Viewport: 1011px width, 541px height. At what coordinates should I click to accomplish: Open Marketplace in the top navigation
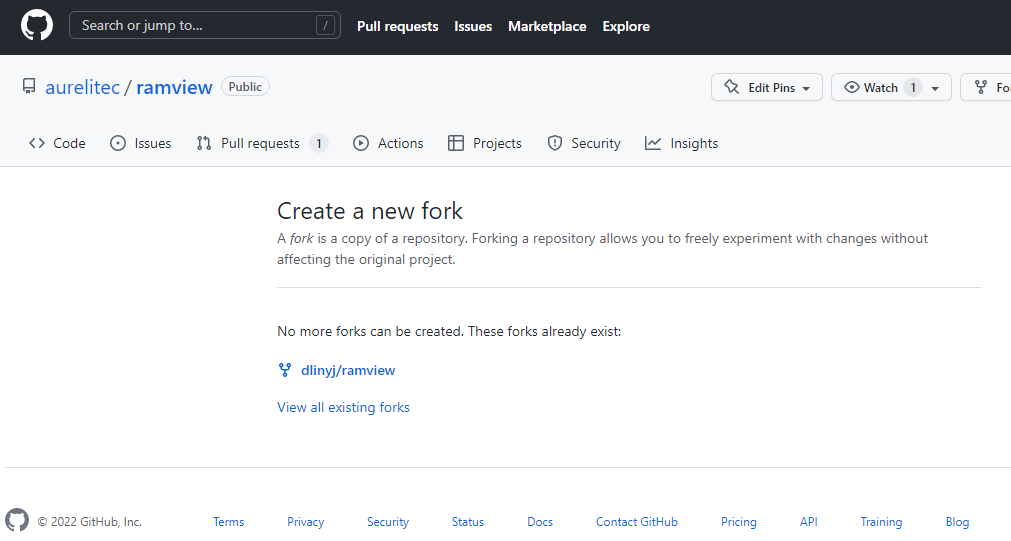[547, 26]
